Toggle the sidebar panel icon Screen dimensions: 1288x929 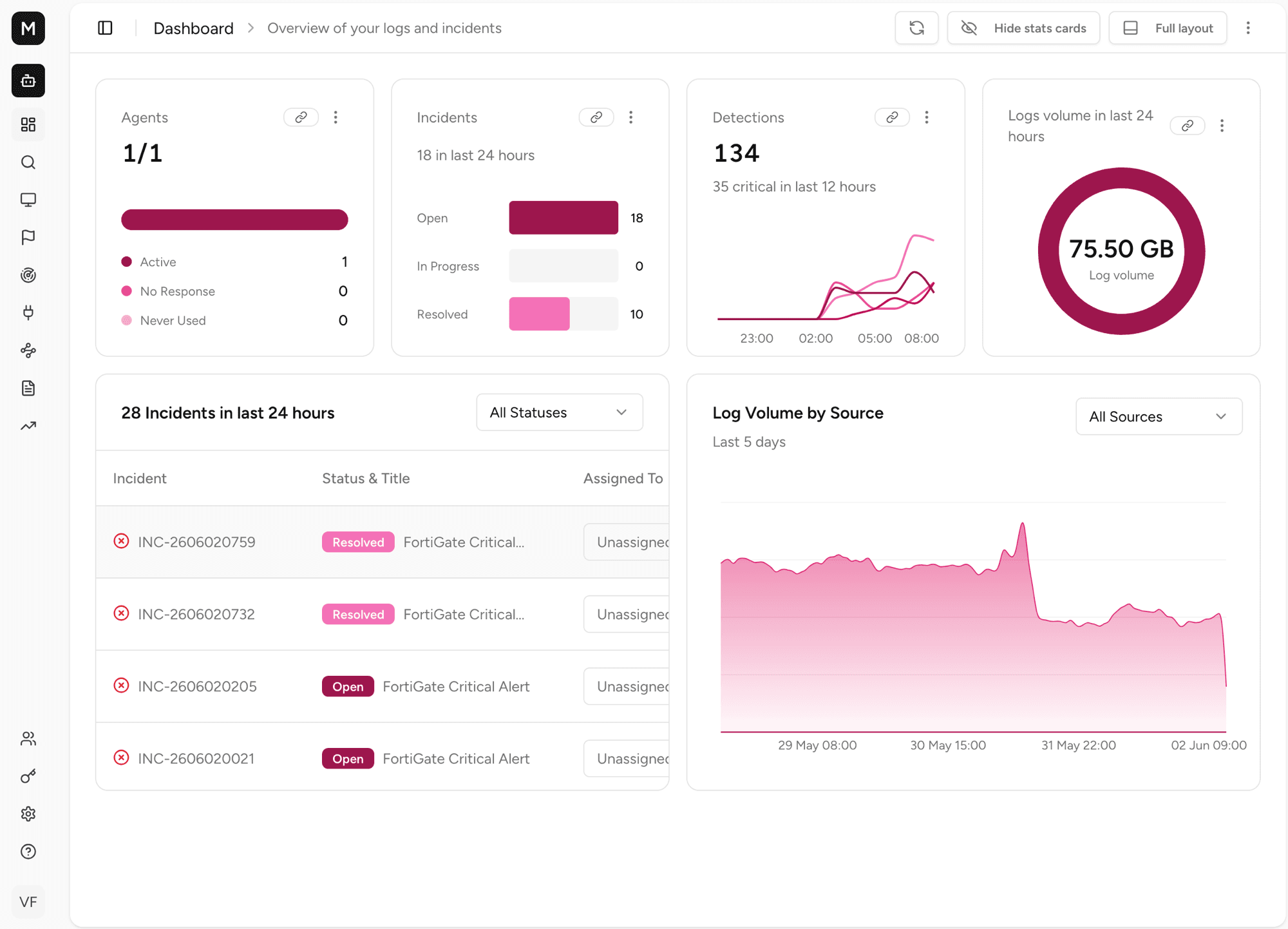point(105,28)
